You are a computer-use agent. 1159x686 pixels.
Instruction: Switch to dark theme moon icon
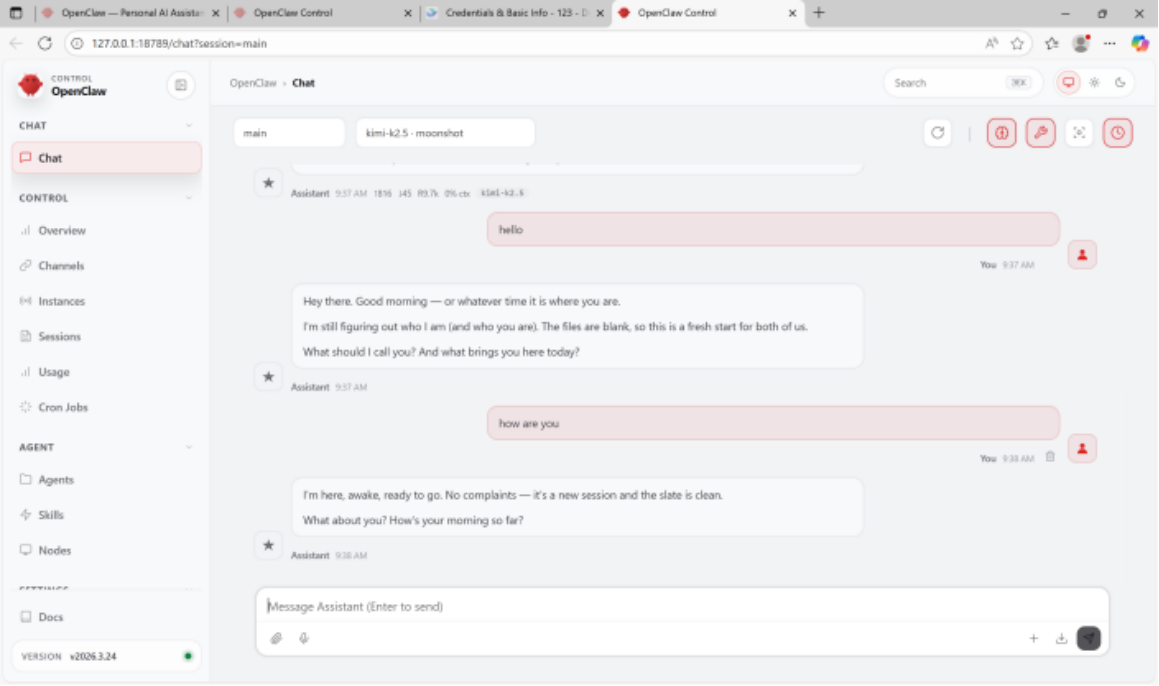pyautogui.click(x=1120, y=83)
